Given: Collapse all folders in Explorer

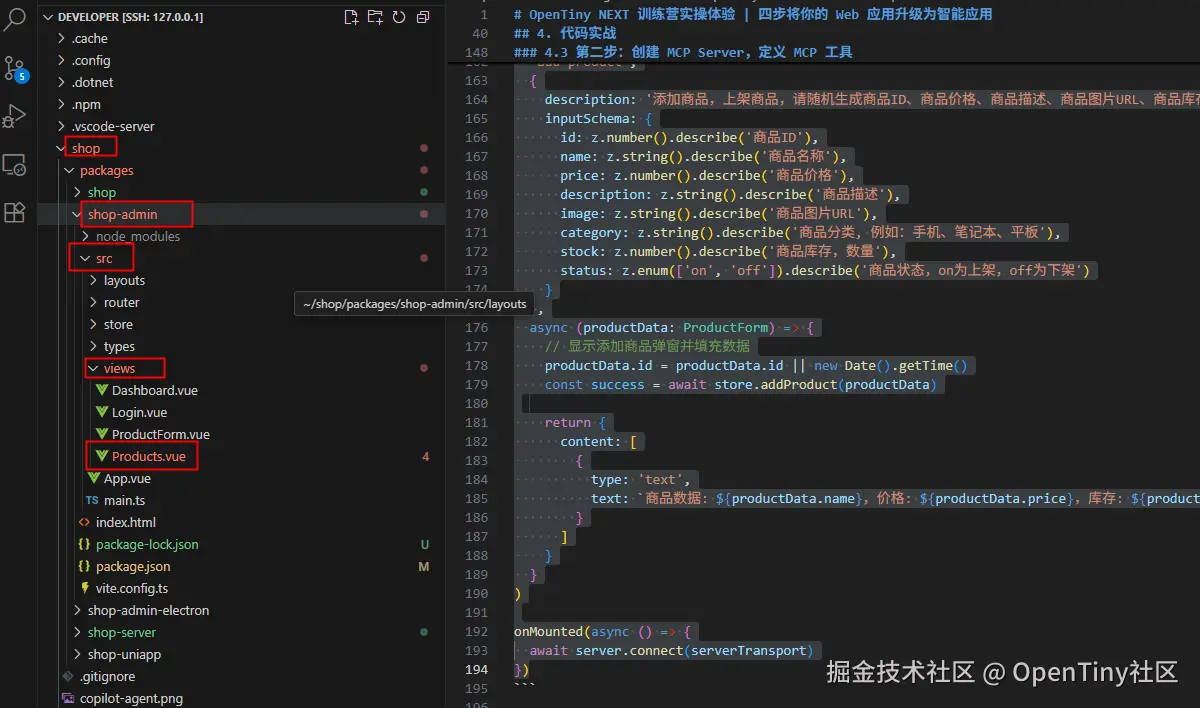Looking at the screenshot, I should [423, 17].
